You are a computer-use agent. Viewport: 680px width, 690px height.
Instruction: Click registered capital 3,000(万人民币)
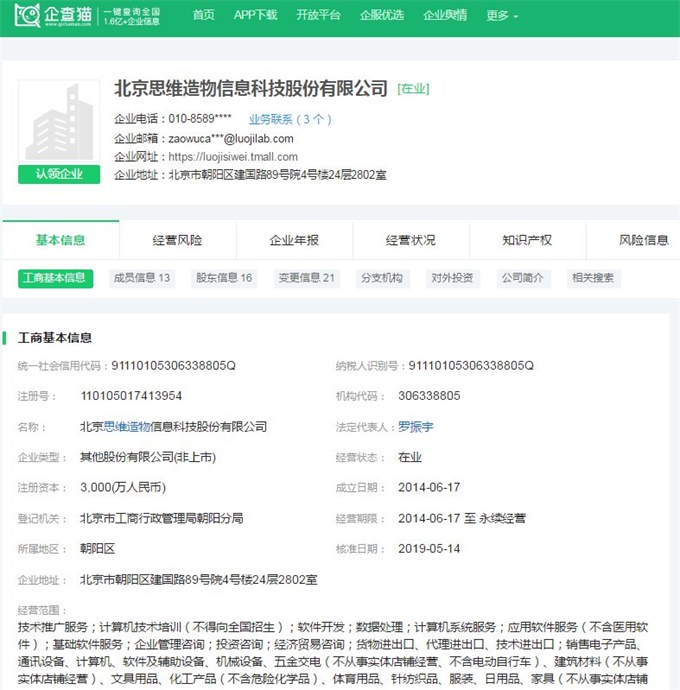[123, 488]
